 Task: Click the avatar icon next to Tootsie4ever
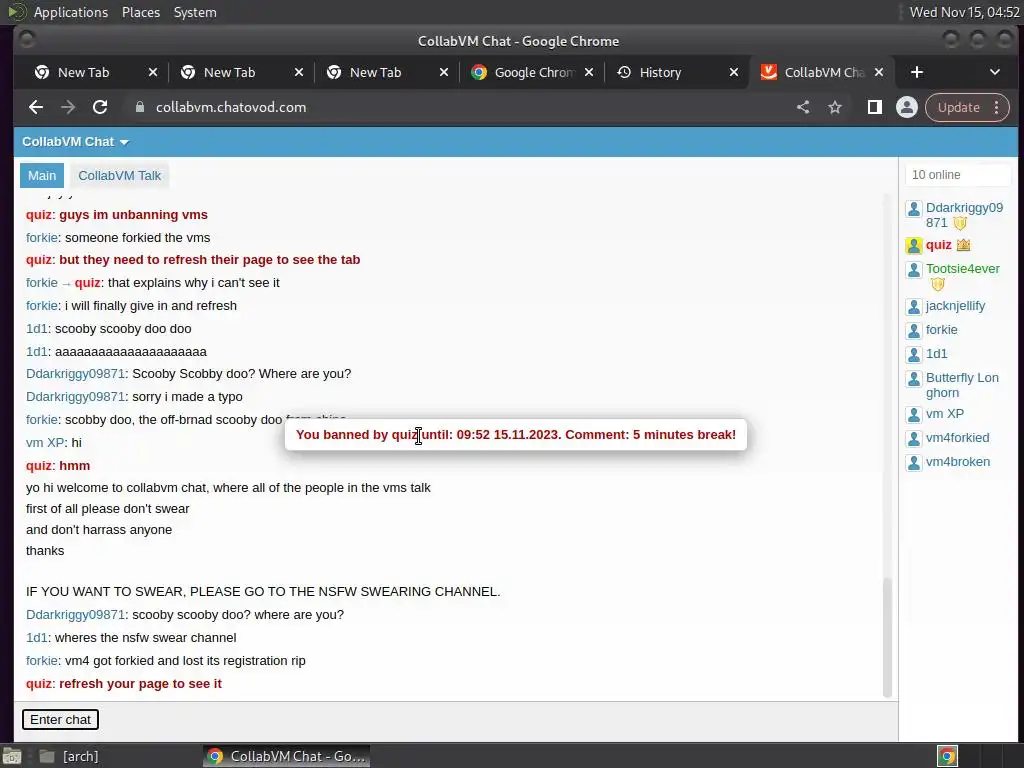tap(914, 270)
